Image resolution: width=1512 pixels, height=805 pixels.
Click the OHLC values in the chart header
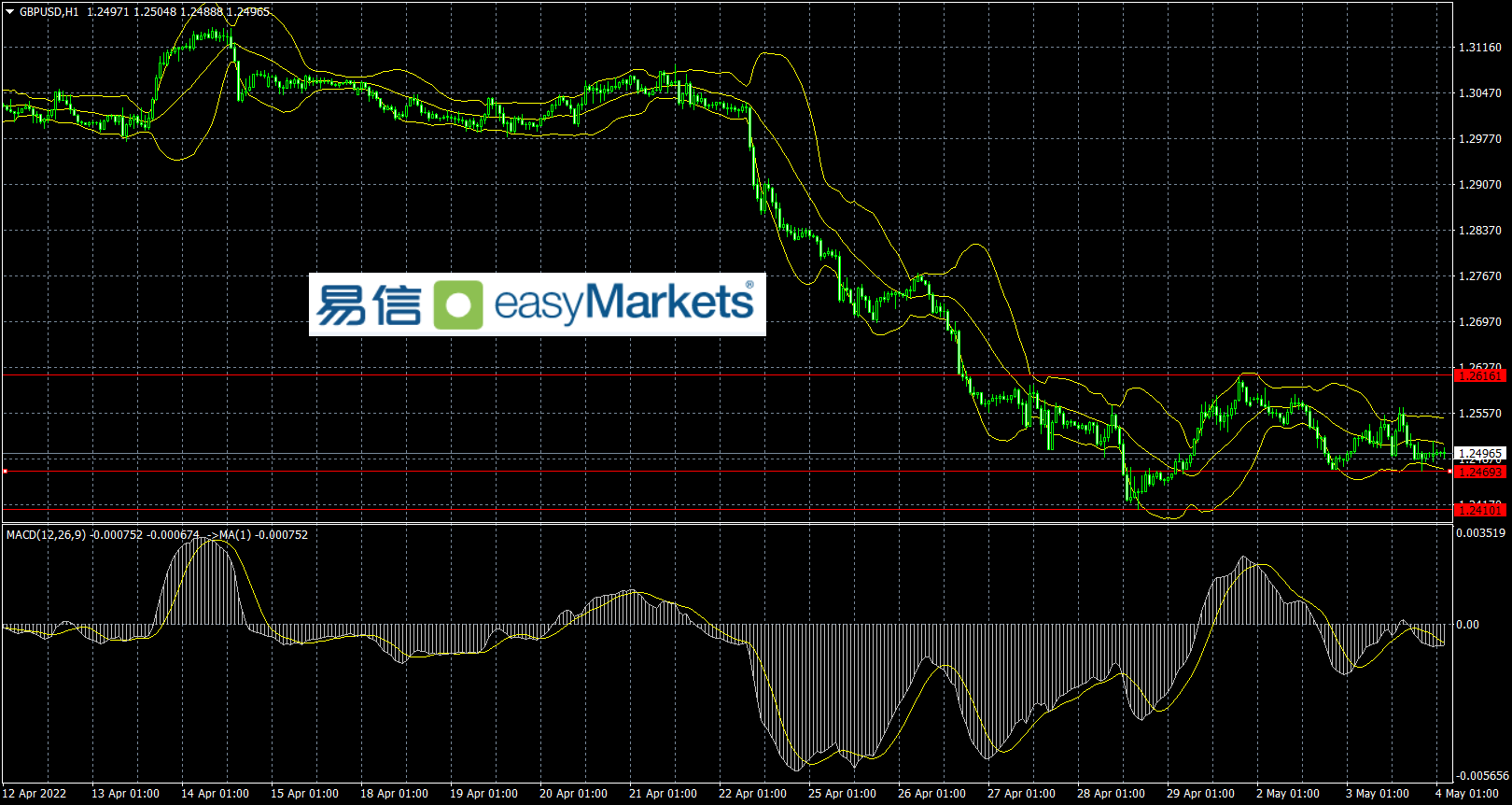178,12
